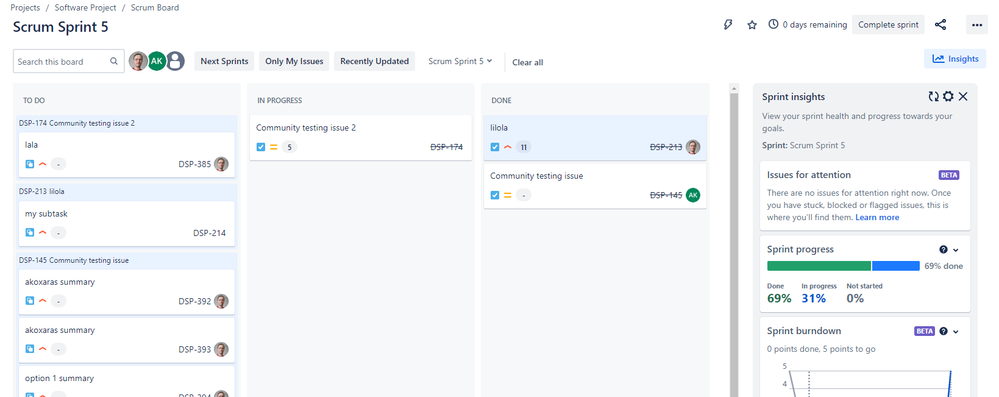Click high priority icon on lilola card

pos(508,147)
